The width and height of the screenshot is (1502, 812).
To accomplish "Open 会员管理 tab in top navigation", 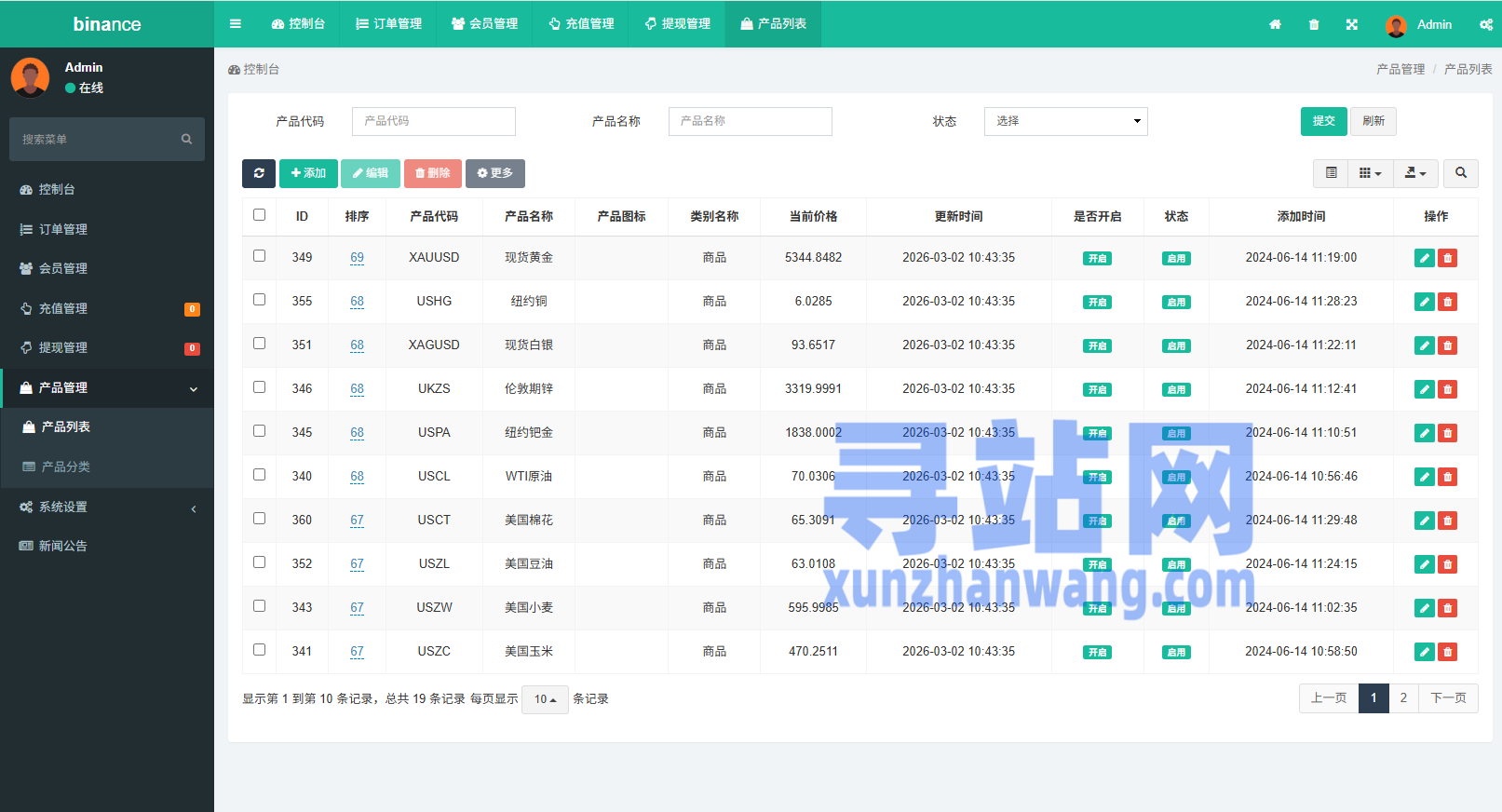I will click(484, 24).
